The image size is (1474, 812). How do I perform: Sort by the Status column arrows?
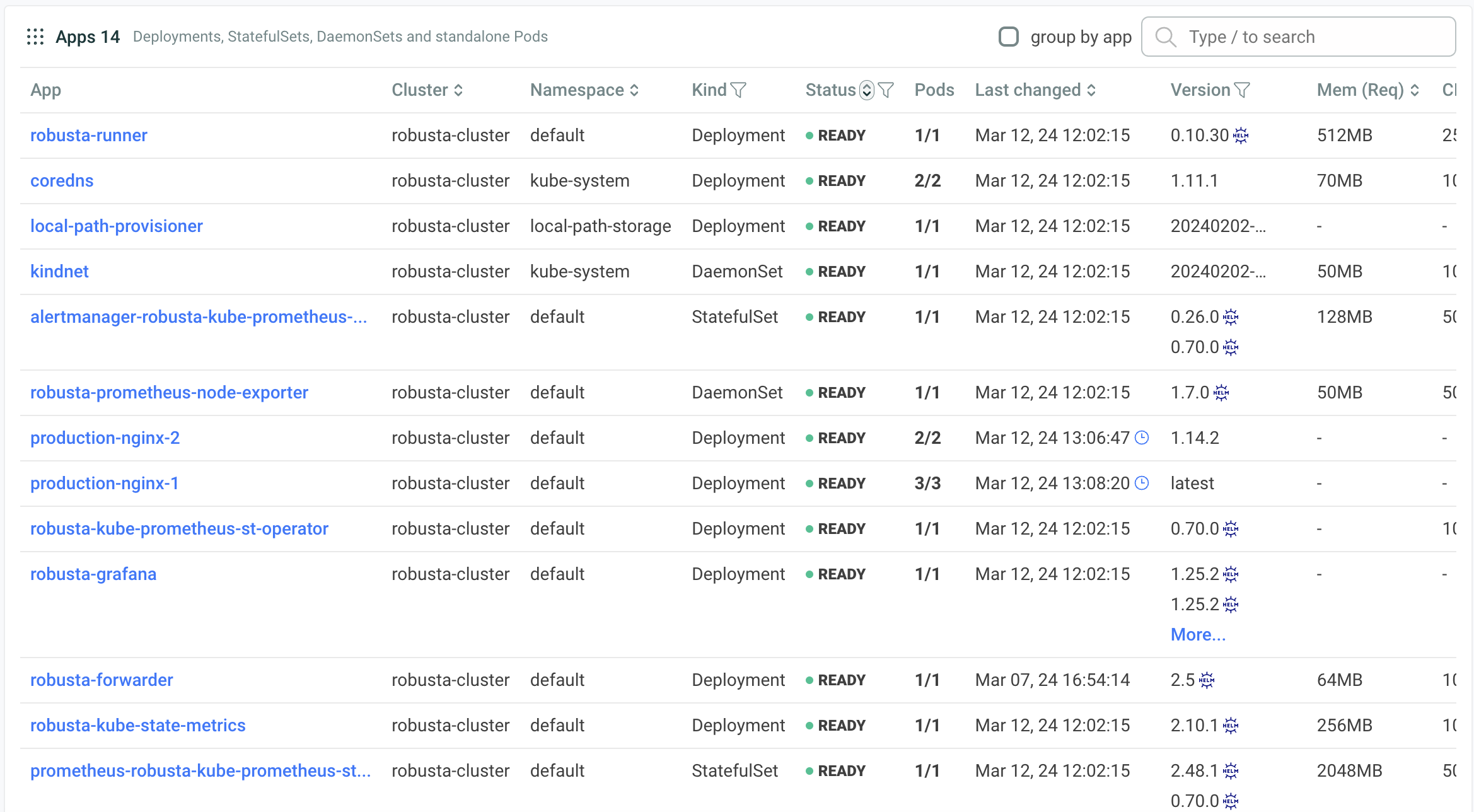click(867, 90)
